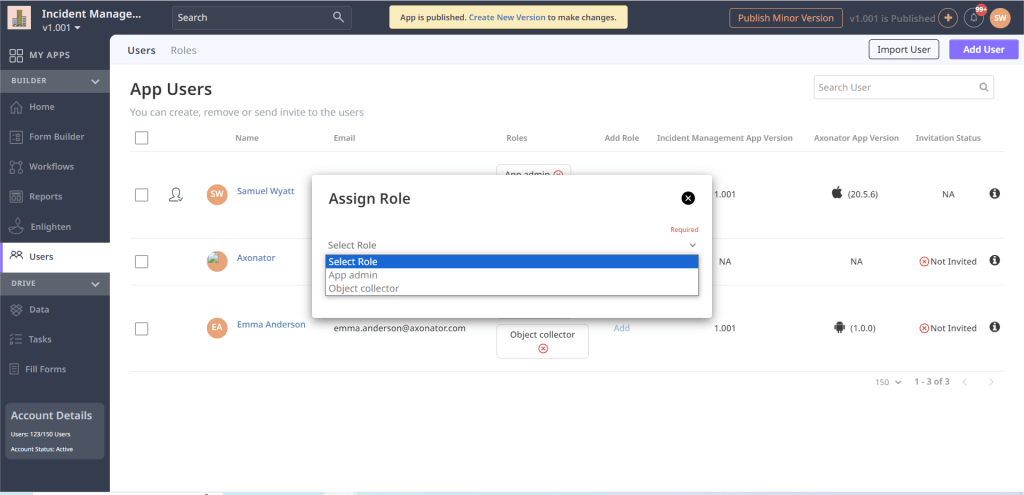Viewport: 1024px width, 495px height.
Task: Select the checkbox next to Emma Anderson
Action: (x=142, y=328)
